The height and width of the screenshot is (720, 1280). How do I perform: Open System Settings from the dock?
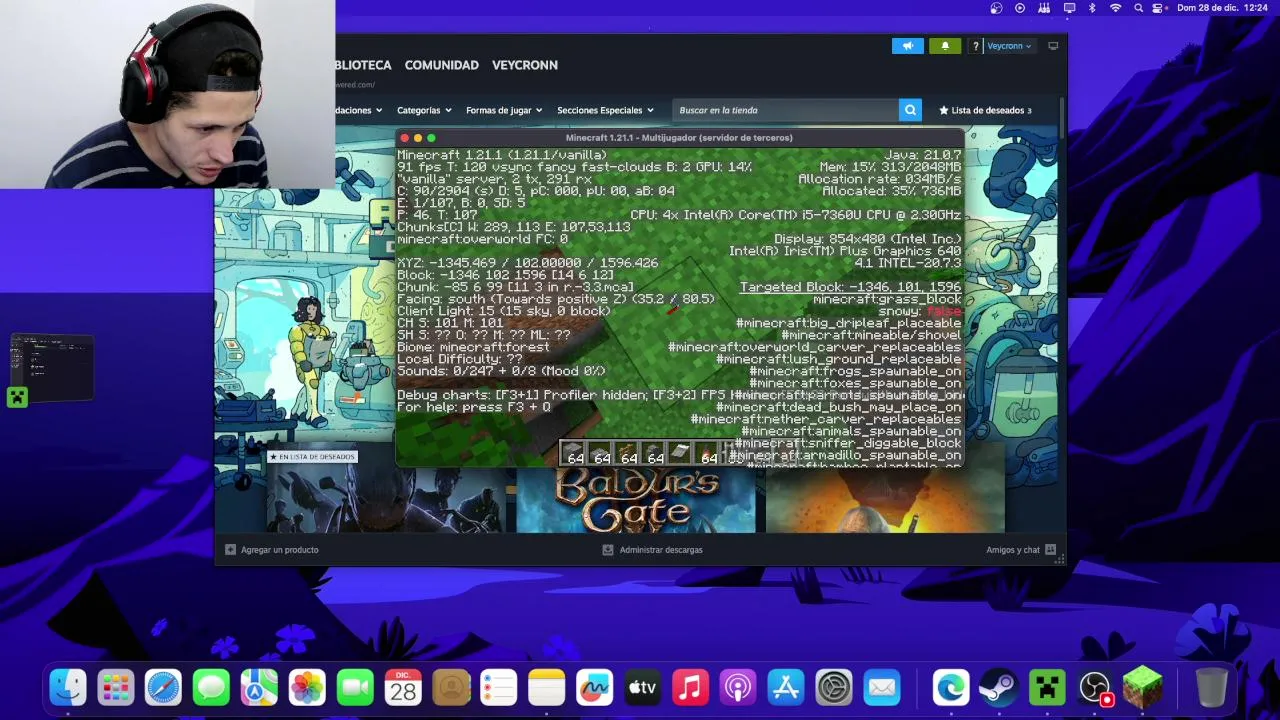pyautogui.click(x=834, y=688)
